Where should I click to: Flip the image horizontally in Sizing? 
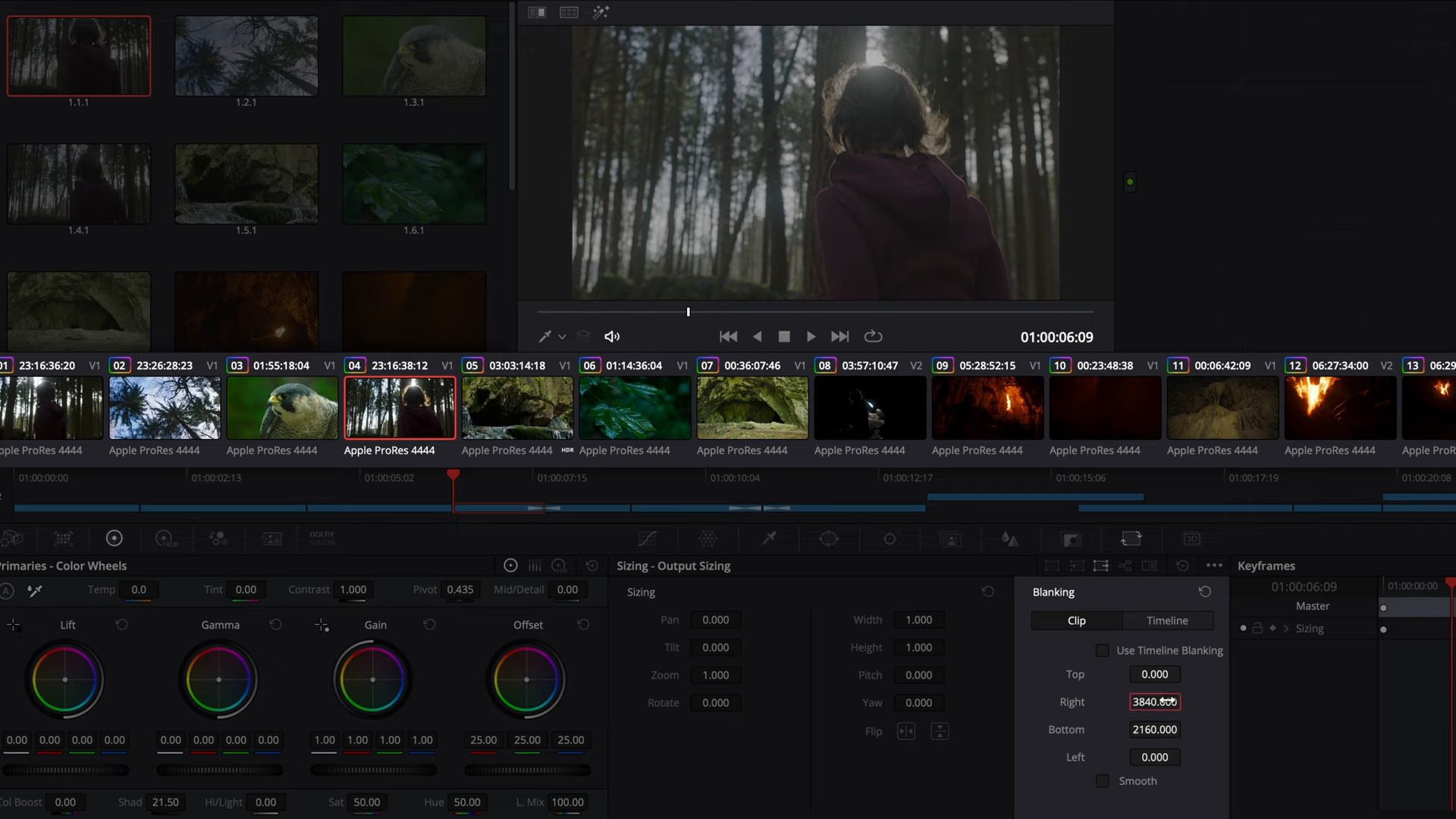(906, 730)
